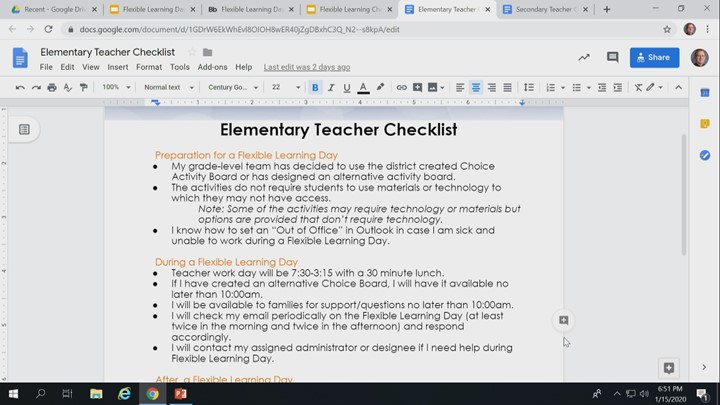Screen dimensions: 720x405
Task: Expand numbered list style options
Action: [x=562, y=87]
